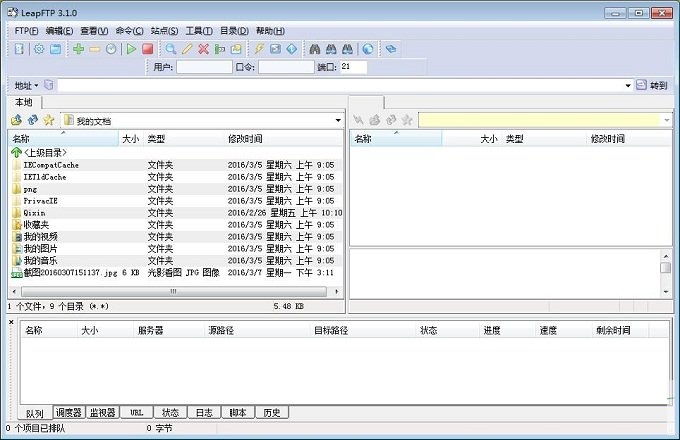Click the green rename icon after the red X
680x440 pixels.
pos(220,49)
